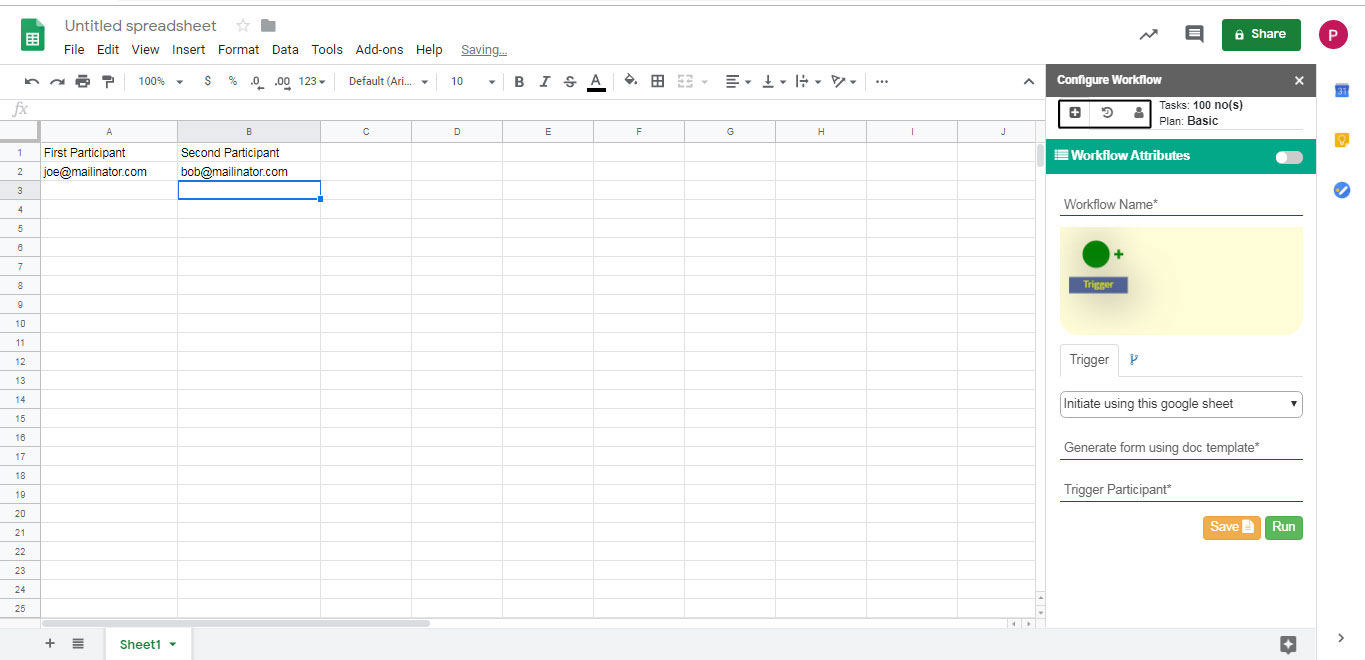Open the activity dashboard trend icon

(1148, 34)
